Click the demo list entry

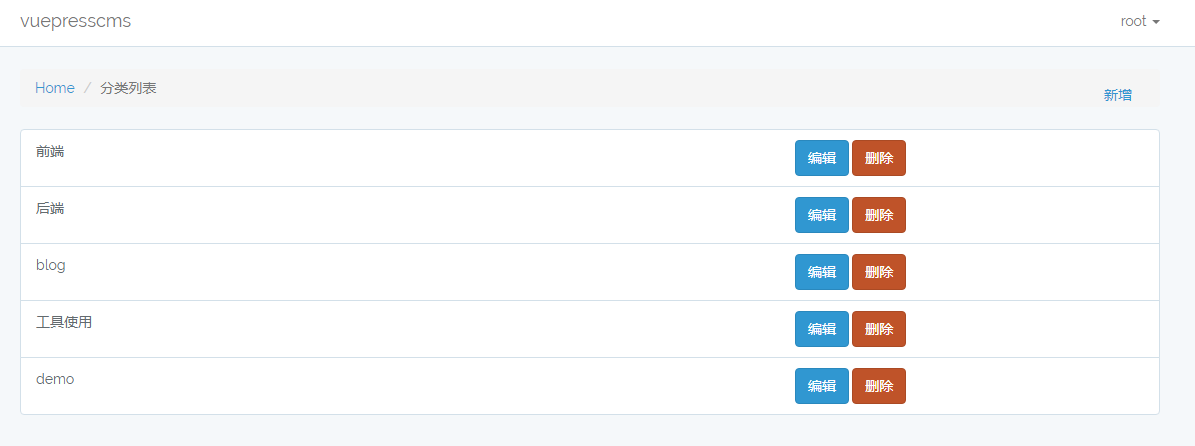coord(55,379)
